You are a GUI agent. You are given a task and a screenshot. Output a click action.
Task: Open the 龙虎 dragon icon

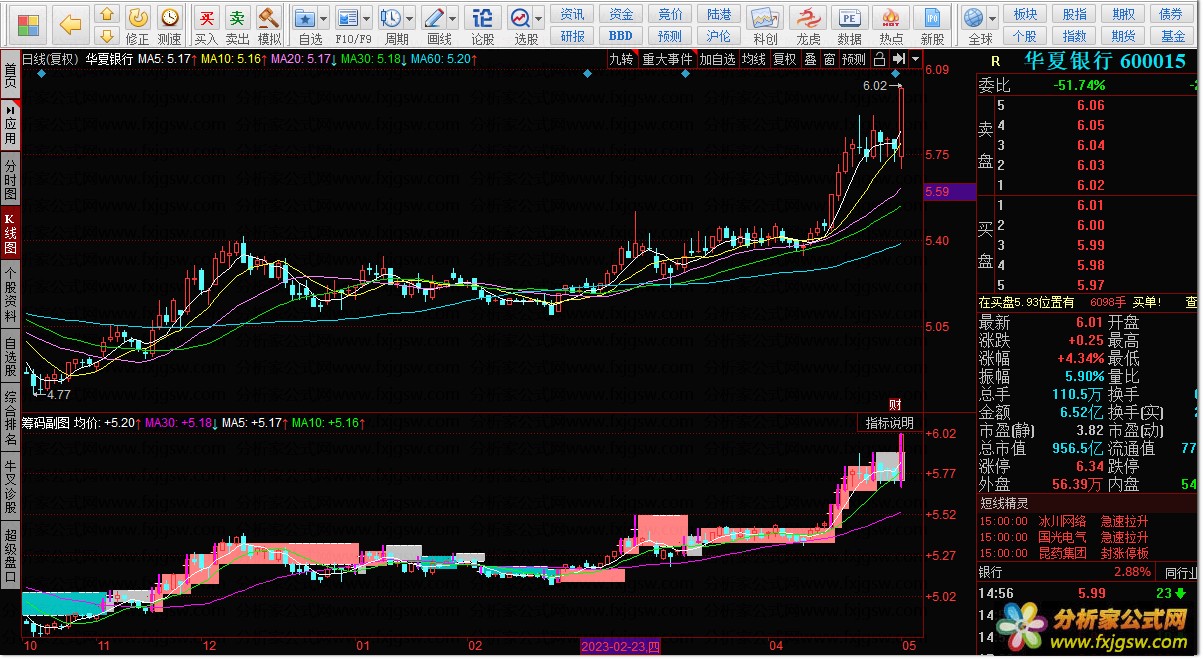click(x=808, y=17)
